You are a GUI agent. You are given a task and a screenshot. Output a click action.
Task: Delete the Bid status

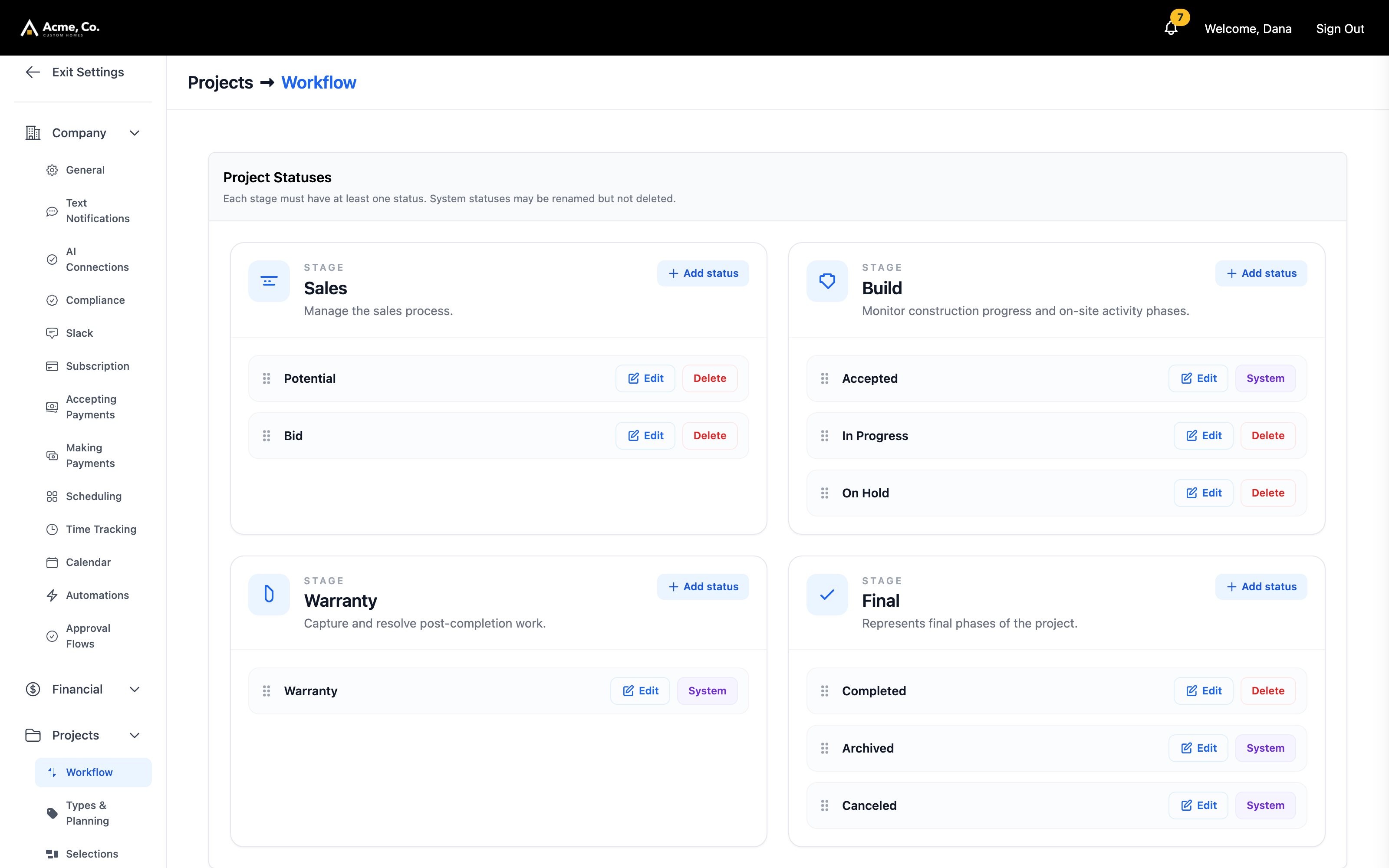(709, 436)
